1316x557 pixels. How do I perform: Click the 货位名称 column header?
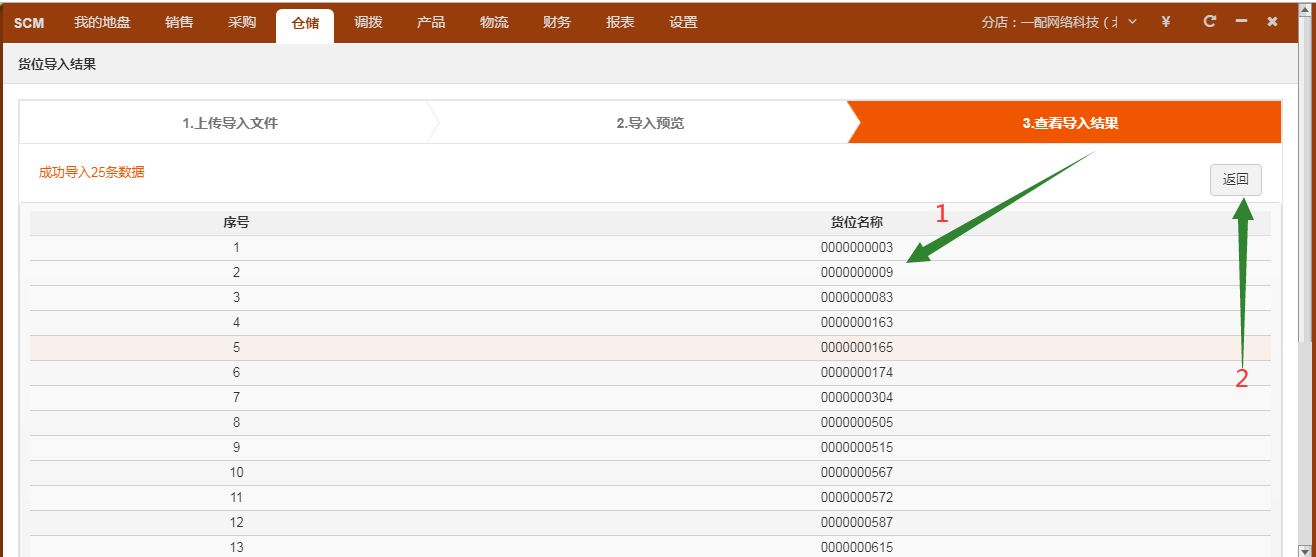click(x=856, y=222)
